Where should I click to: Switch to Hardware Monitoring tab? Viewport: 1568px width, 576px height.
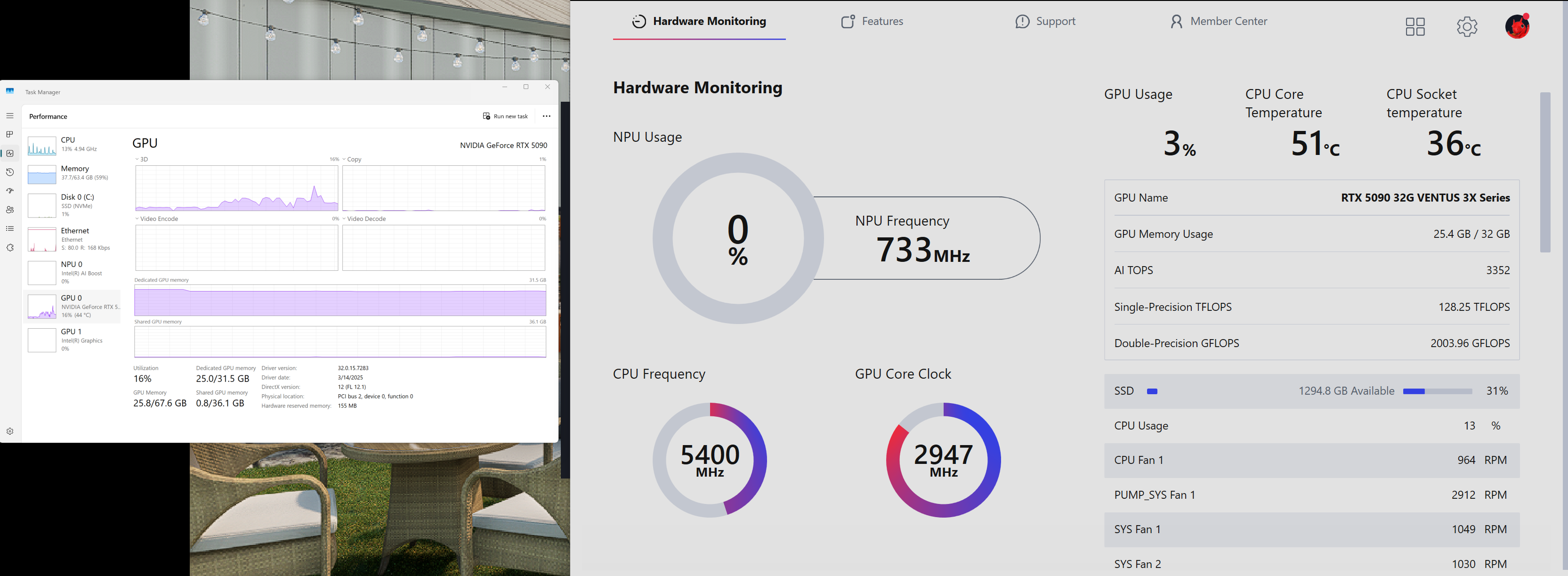click(x=699, y=21)
